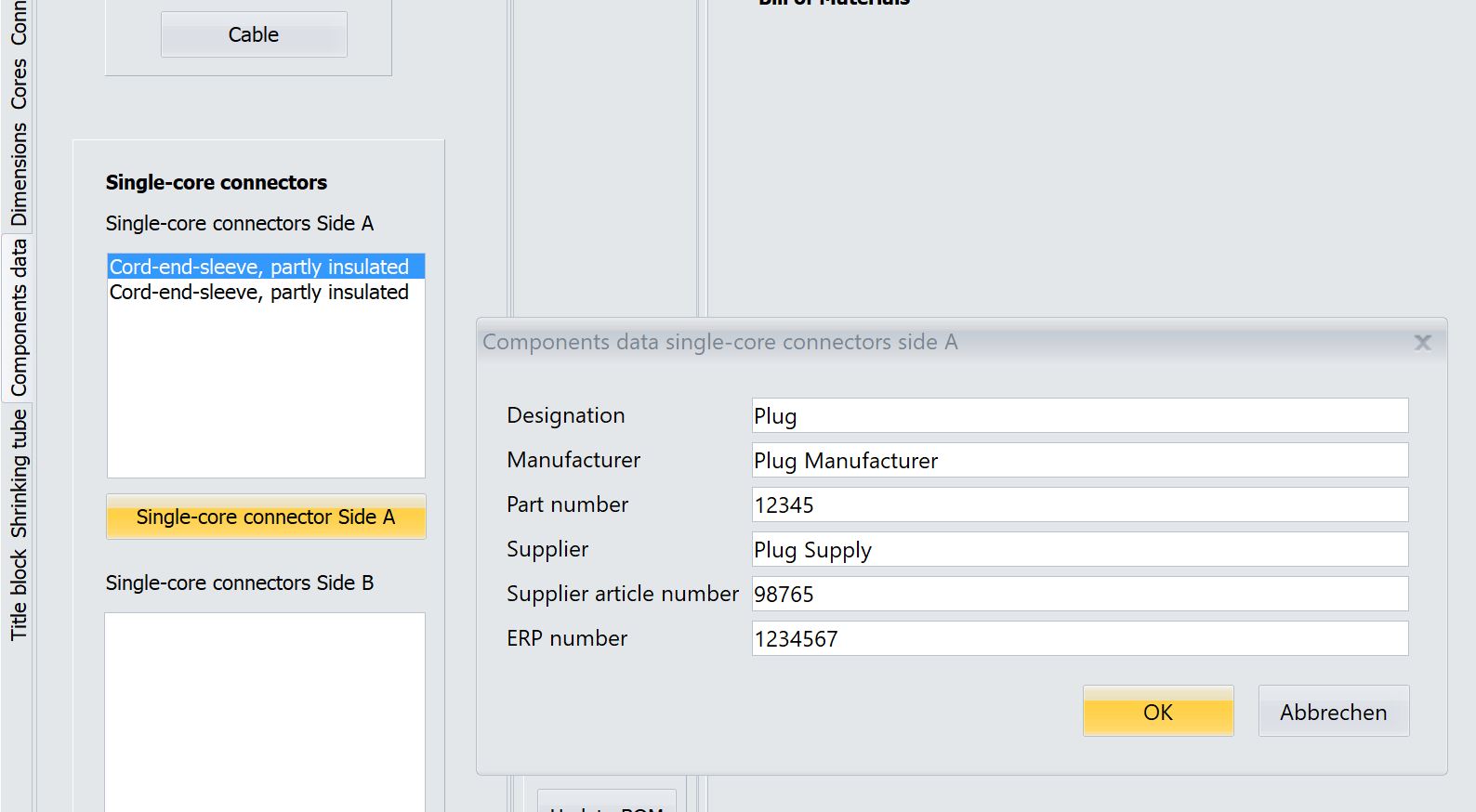Viewport: 1476px width, 812px height.
Task: Click the Supplier article number field
Action: point(1079,594)
